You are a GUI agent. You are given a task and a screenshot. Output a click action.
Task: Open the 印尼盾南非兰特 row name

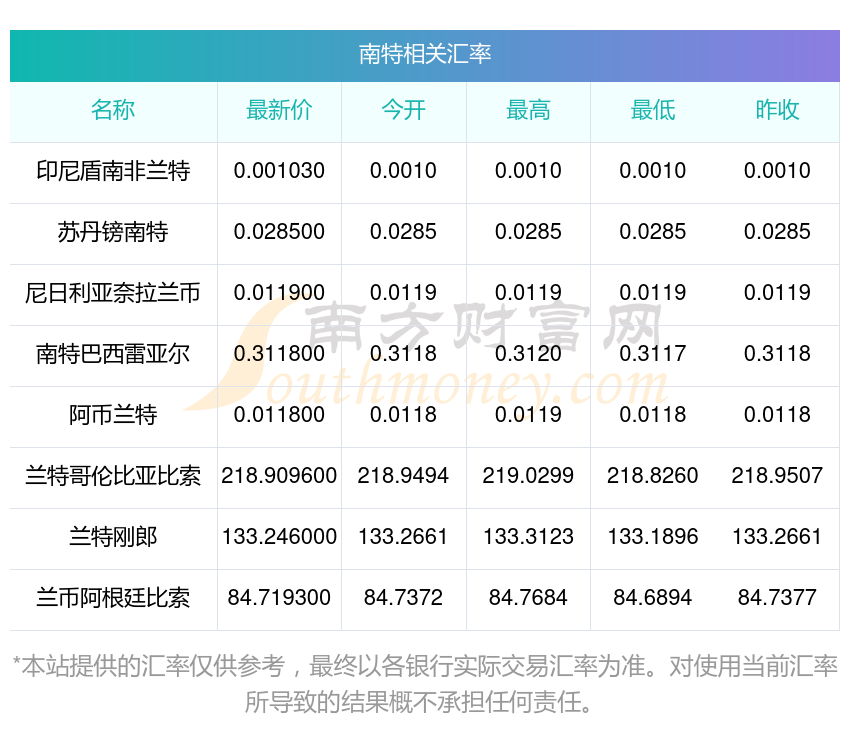tap(113, 171)
